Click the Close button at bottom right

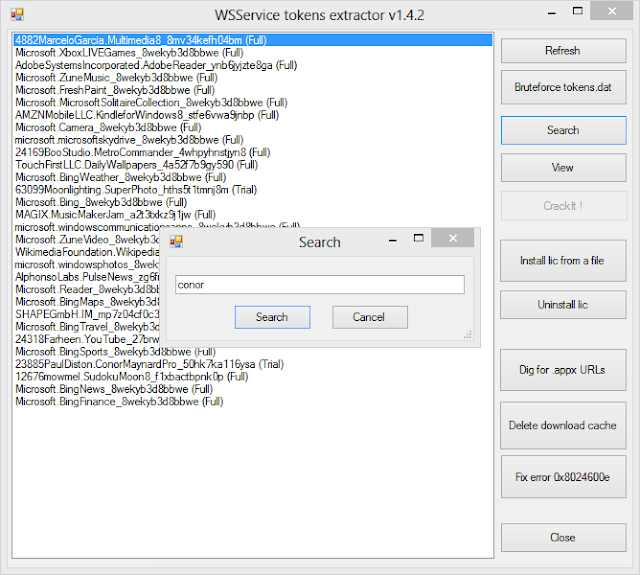coord(564,537)
